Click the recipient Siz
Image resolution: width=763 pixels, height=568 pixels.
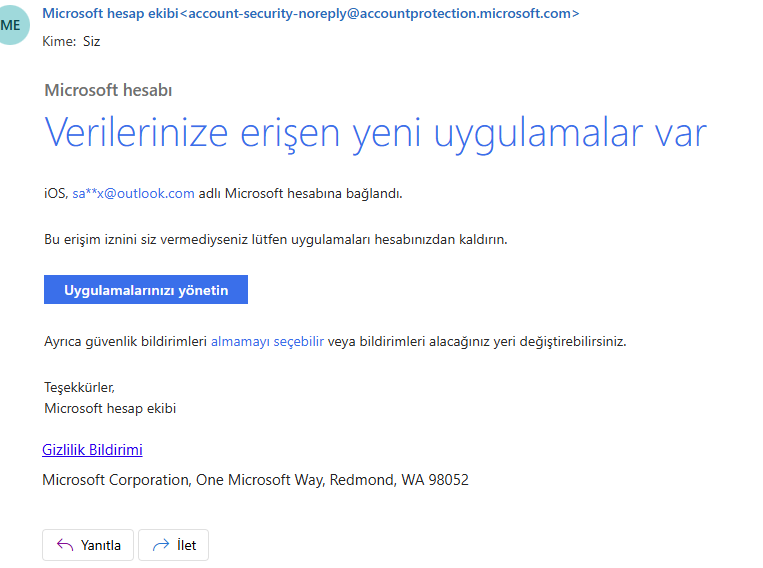click(x=91, y=41)
